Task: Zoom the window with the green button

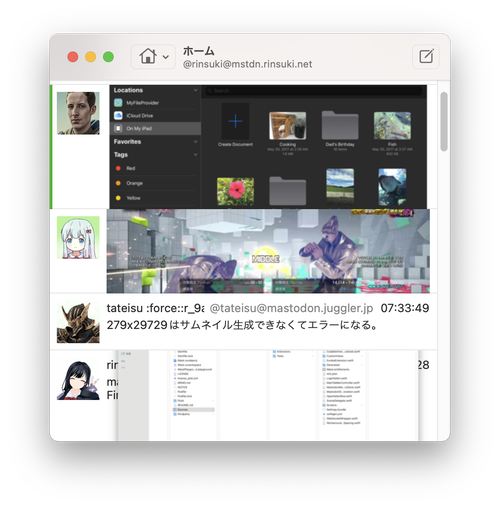Action: [x=108, y=57]
